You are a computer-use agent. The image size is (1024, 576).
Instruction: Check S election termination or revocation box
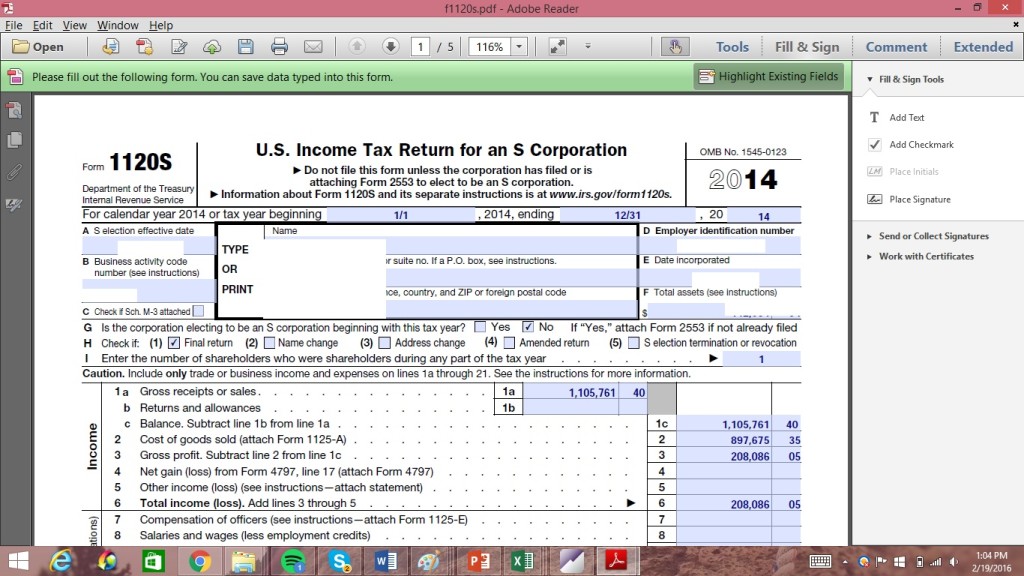tap(633, 342)
